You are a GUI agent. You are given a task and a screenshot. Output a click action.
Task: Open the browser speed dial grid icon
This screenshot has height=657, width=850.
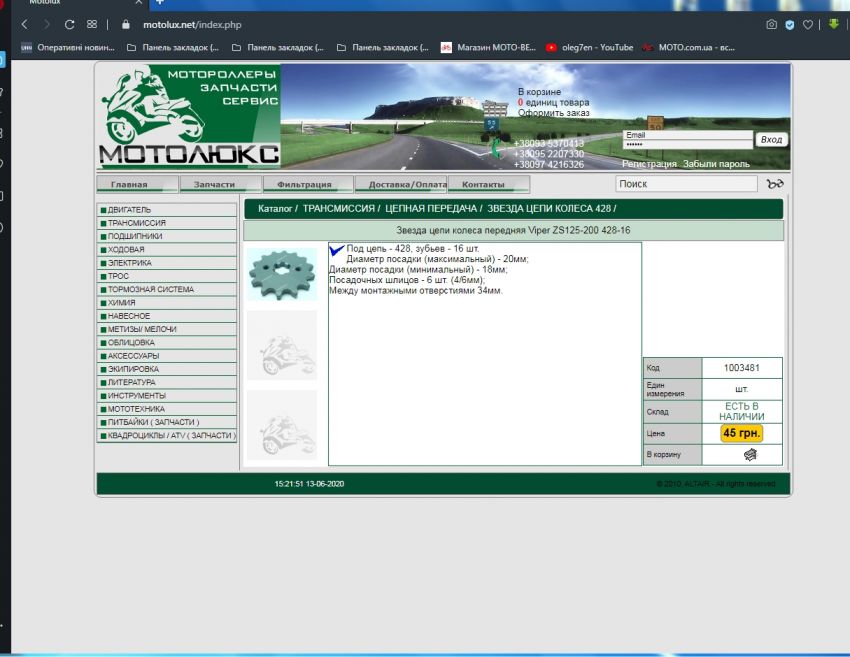(92, 24)
